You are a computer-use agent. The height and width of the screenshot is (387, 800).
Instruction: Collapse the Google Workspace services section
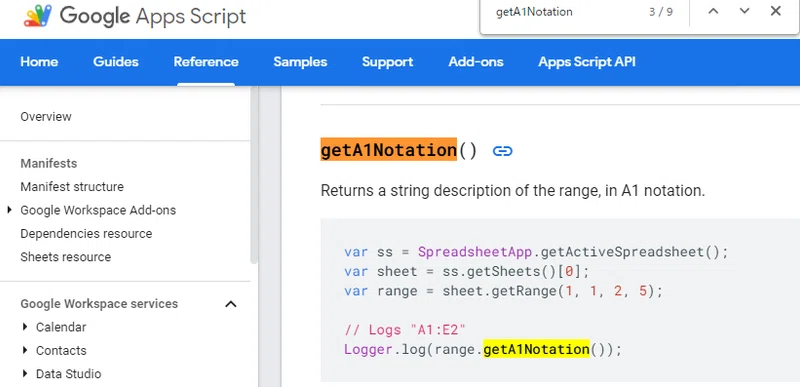(231, 304)
